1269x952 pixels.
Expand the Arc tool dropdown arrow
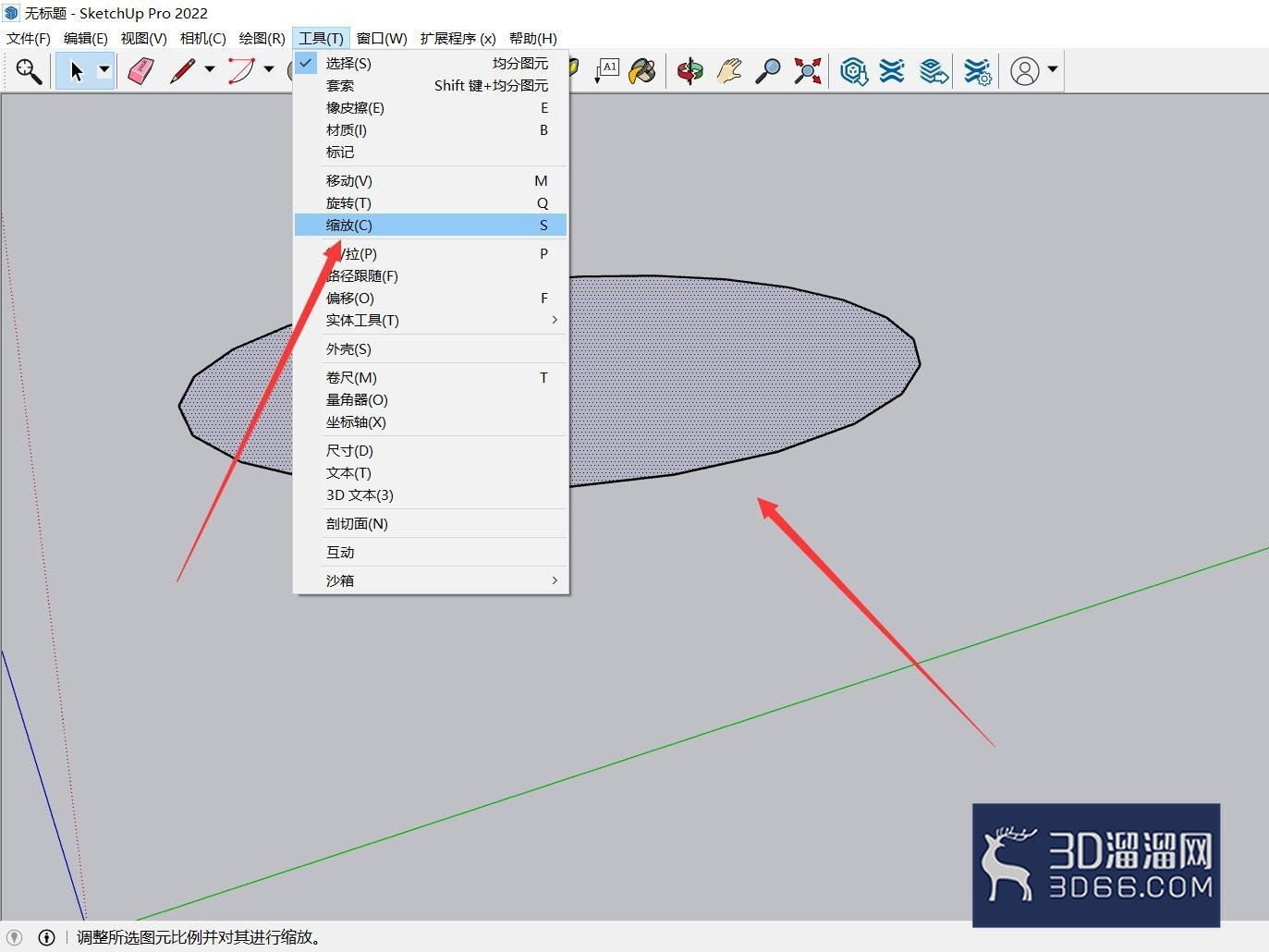coord(269,70)
